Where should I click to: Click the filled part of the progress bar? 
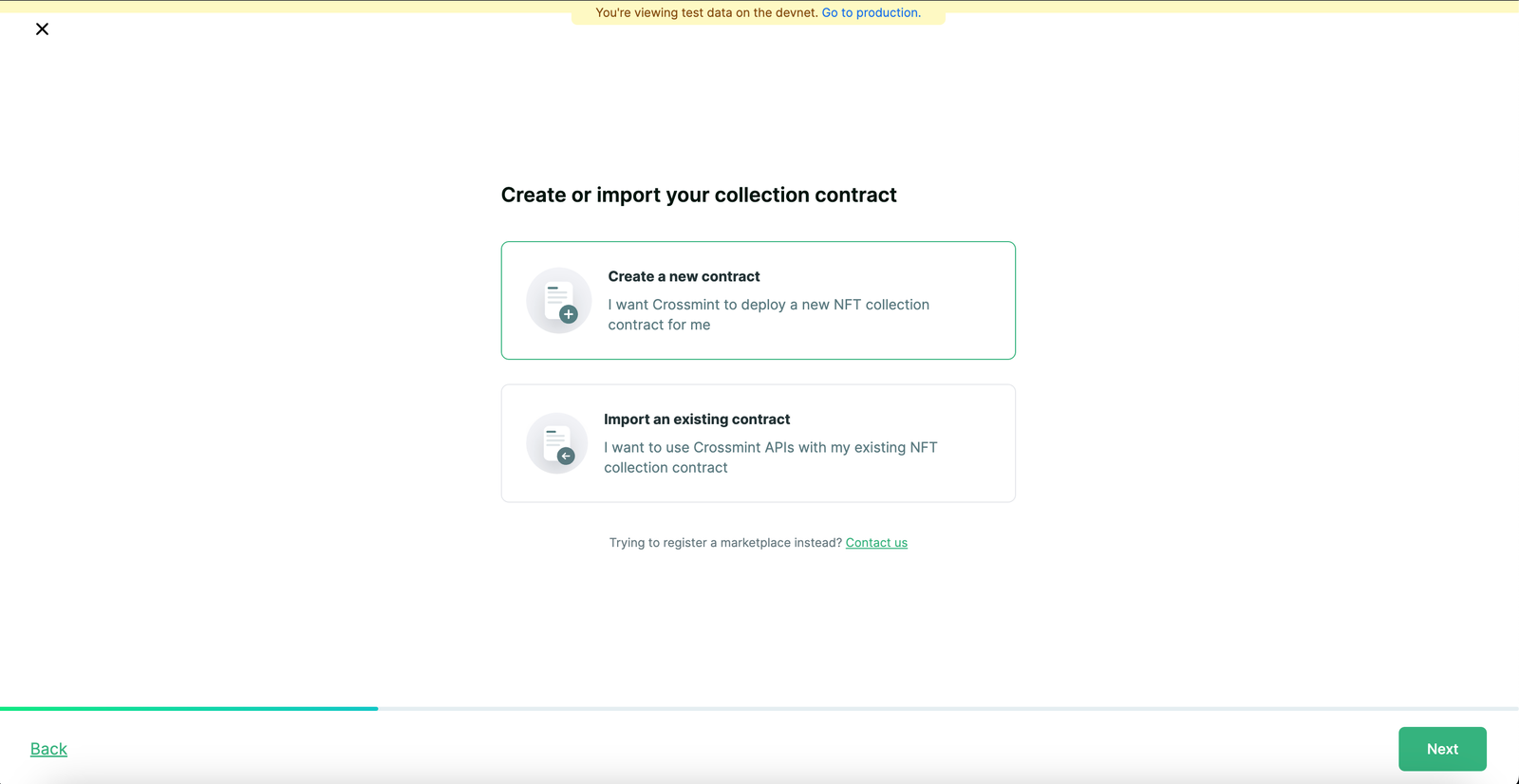point(190,708)
